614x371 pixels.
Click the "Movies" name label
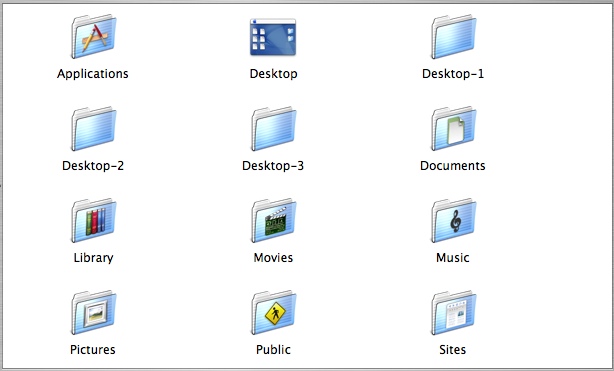click(x=273, y=258)
